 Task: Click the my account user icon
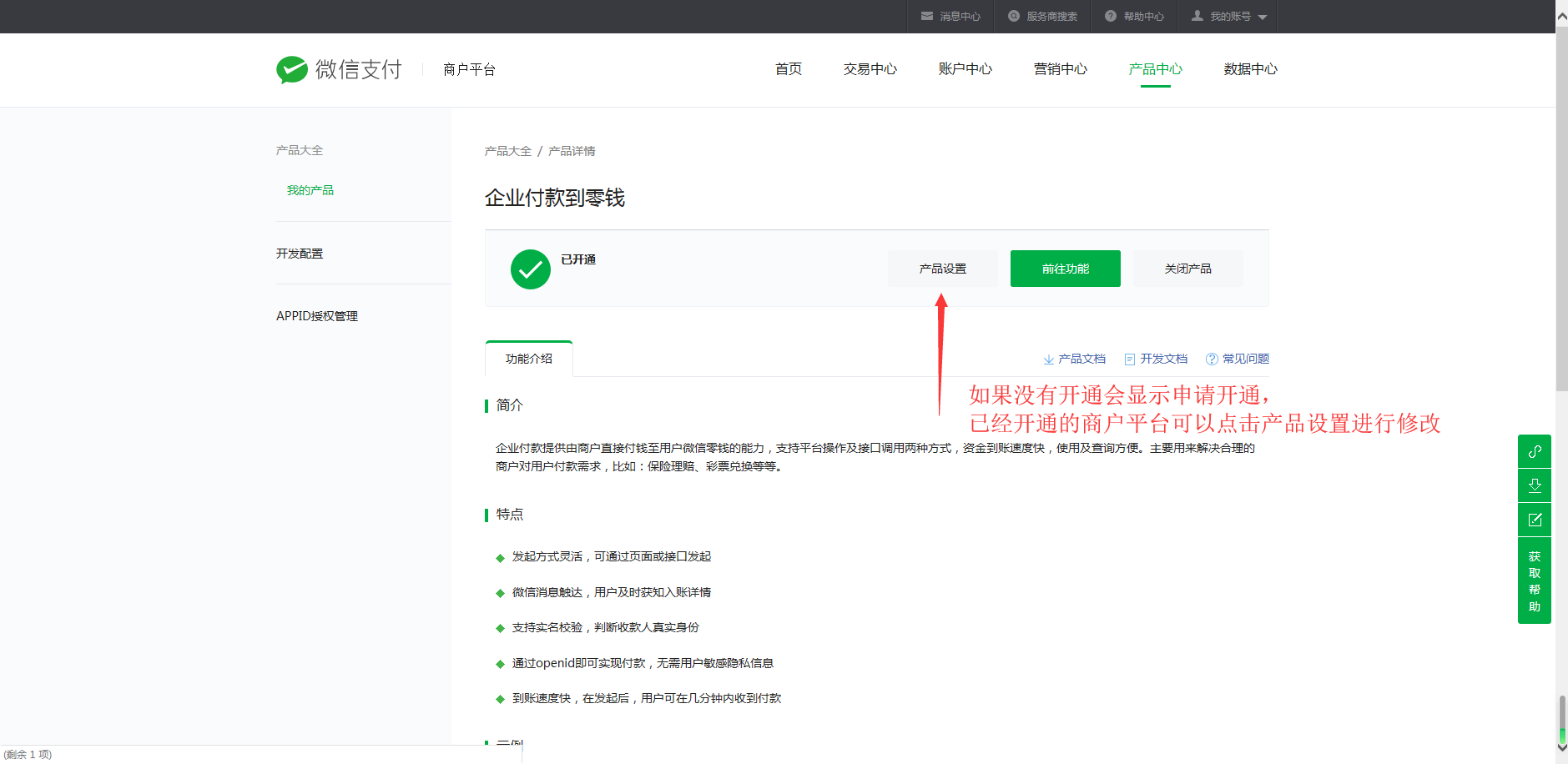coord(1197,16)
